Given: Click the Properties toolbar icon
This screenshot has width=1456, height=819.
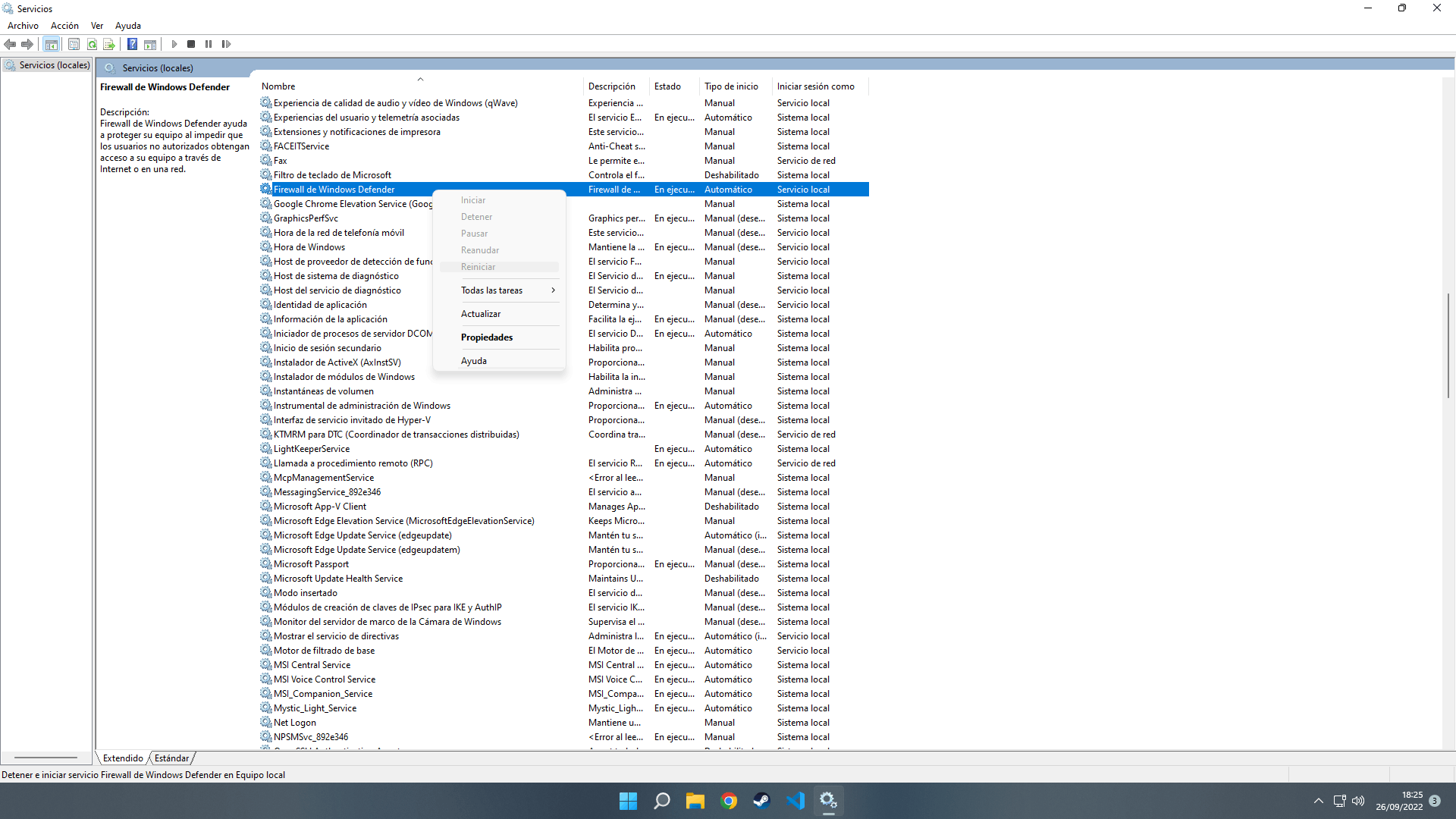Looking at the screenshot, I should tap(74, 44).
